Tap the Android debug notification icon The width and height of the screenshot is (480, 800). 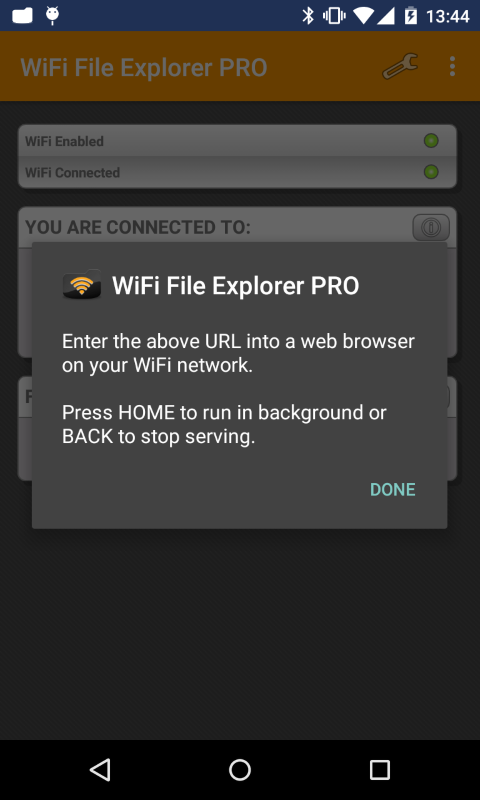tap(52, 16)
